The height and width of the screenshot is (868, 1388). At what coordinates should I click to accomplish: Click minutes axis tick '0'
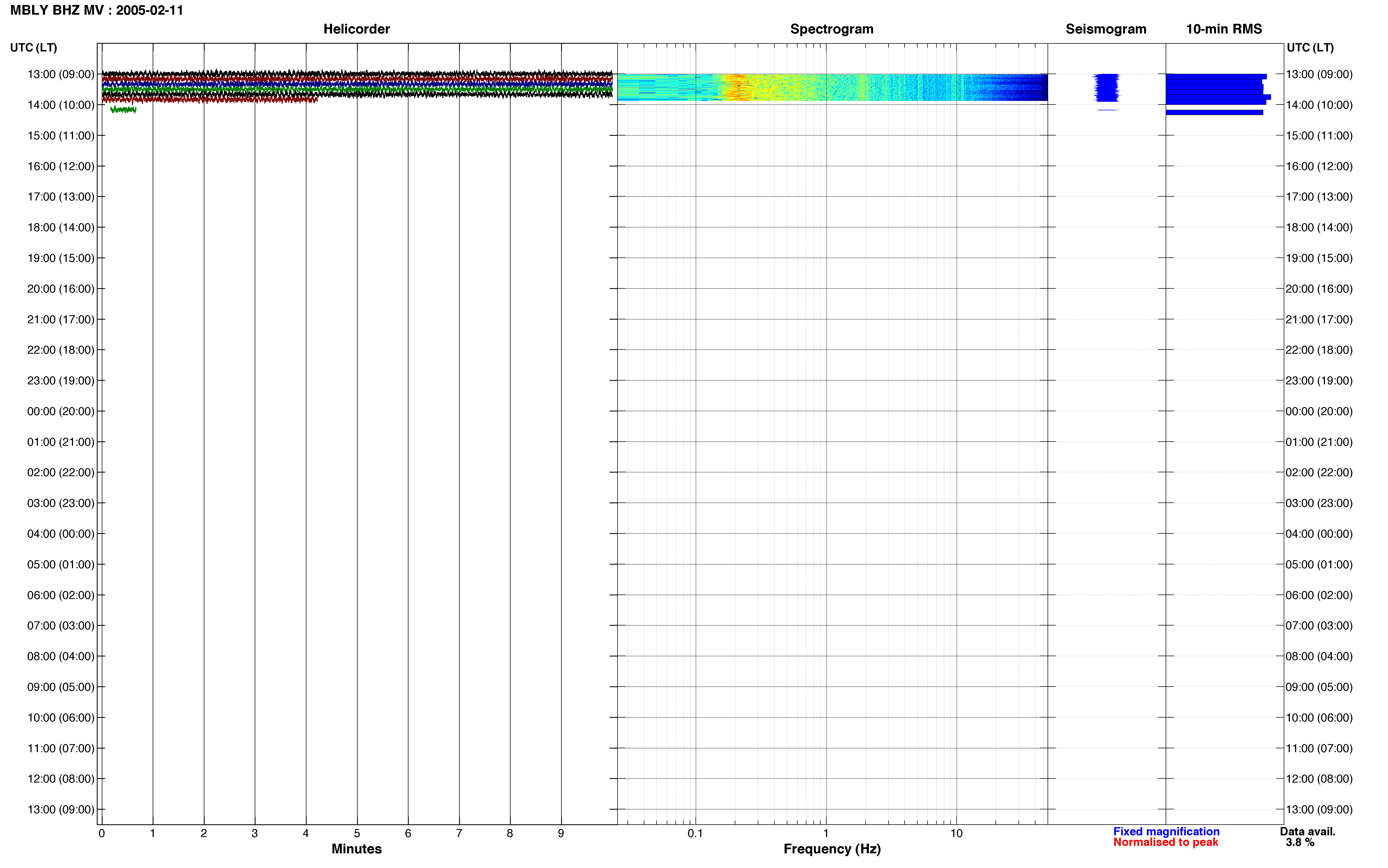(101, 833)
